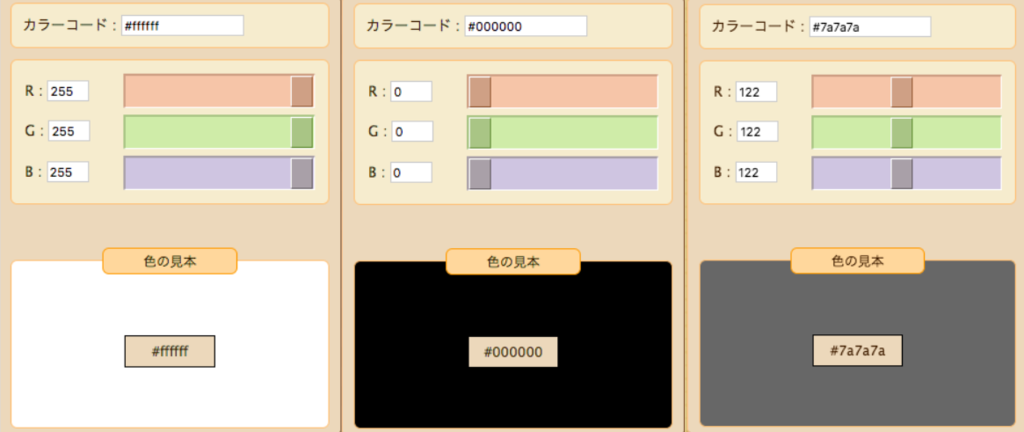This screenshot has width=1024, height=432.
Task: Click the 'R :' label beside value 255
Action: pyautogui.click(x=33, y=91)
